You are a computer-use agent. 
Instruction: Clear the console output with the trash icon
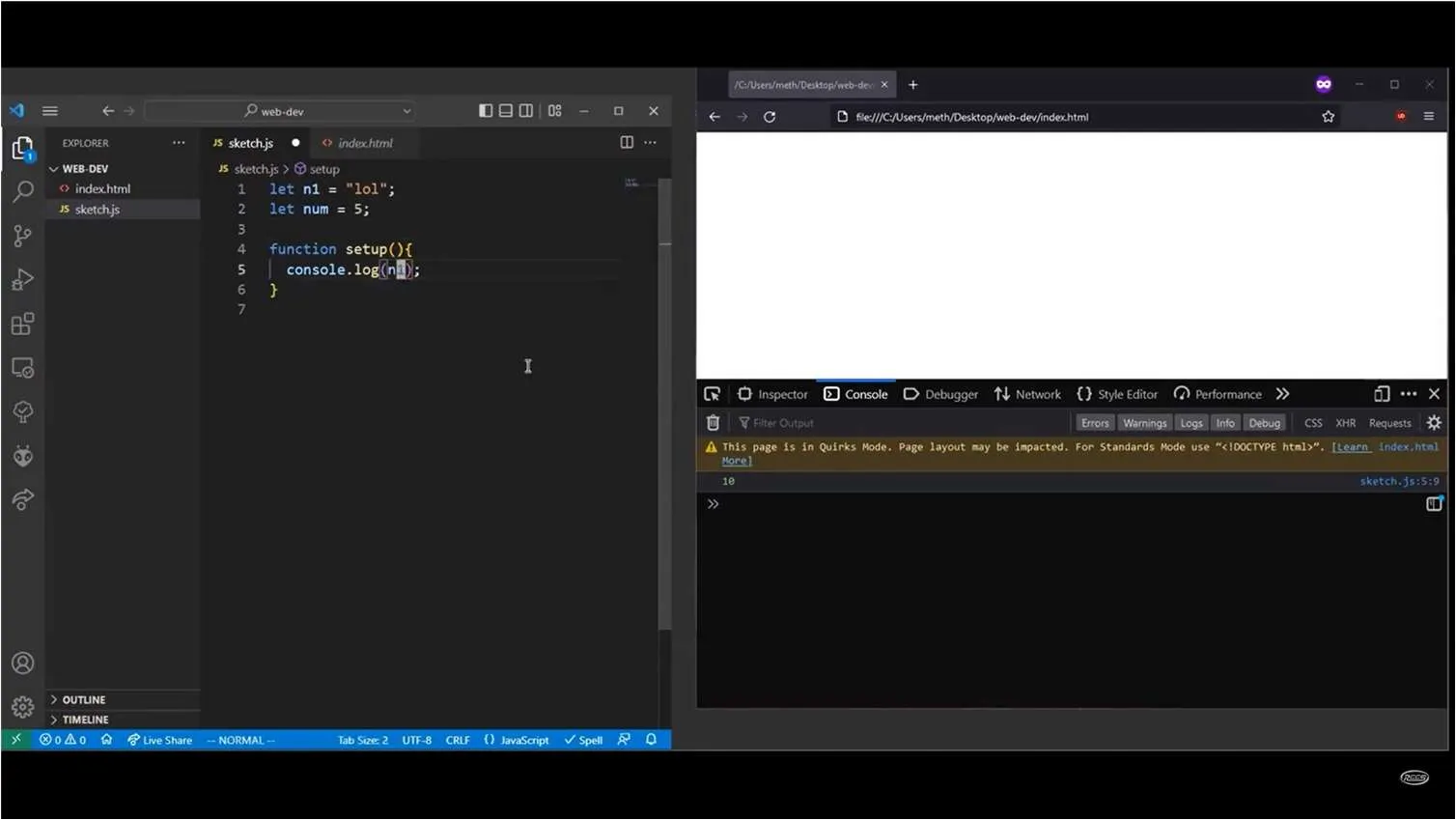713,422
